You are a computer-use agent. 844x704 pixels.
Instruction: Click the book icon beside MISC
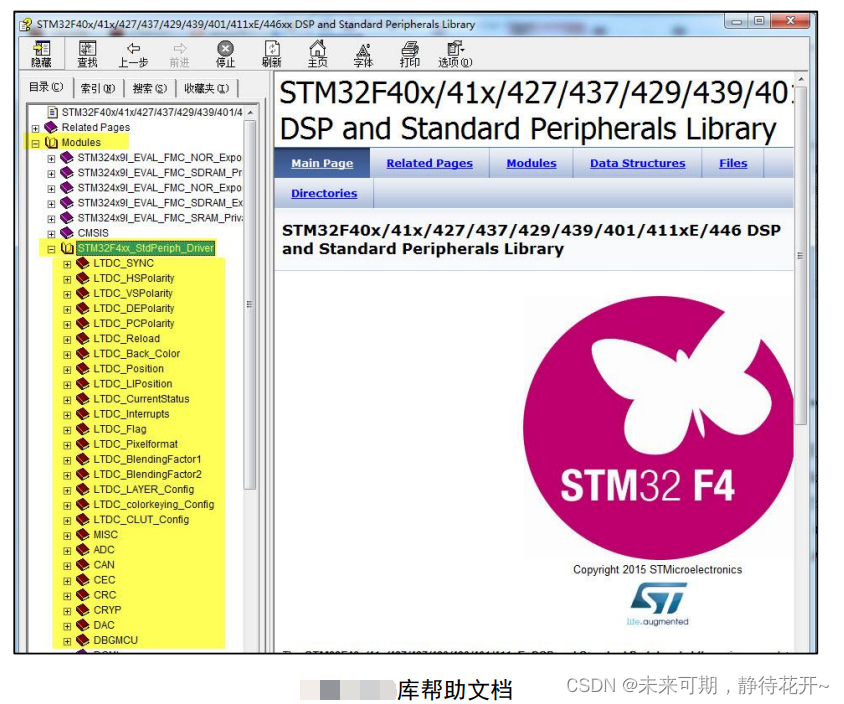tap(82, 534)
